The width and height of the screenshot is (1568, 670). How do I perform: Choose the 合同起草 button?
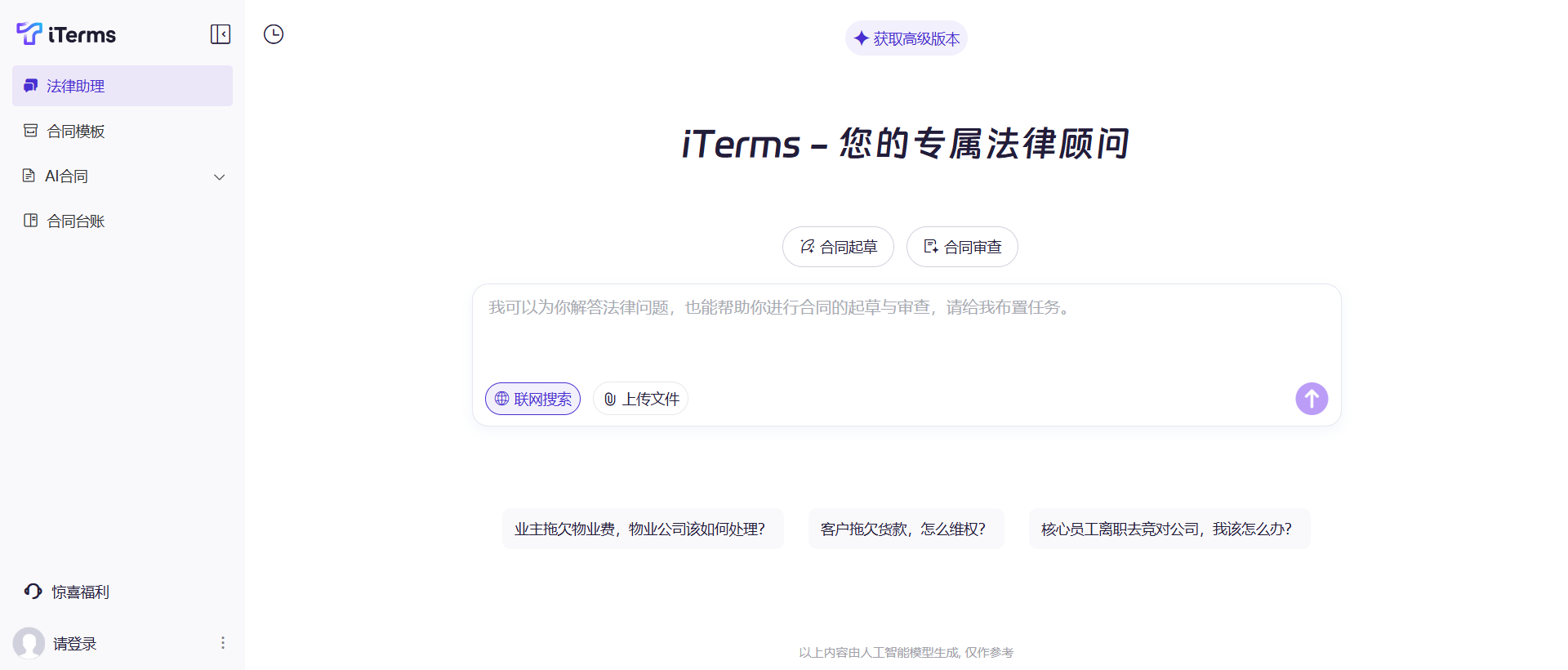[x=838, y=247]
